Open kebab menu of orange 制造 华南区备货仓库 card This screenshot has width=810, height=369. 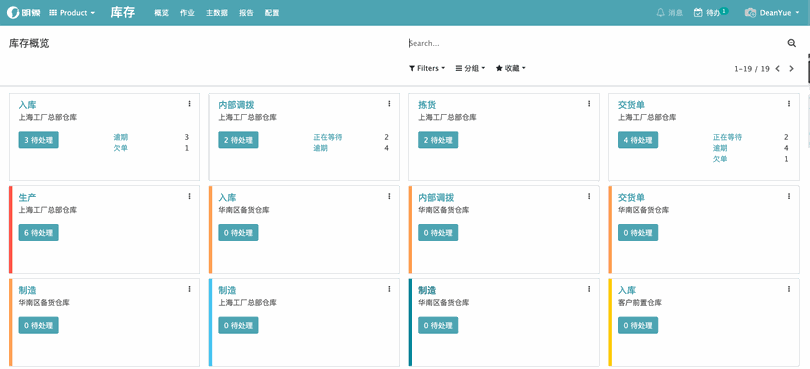click(x=189, y=289)
